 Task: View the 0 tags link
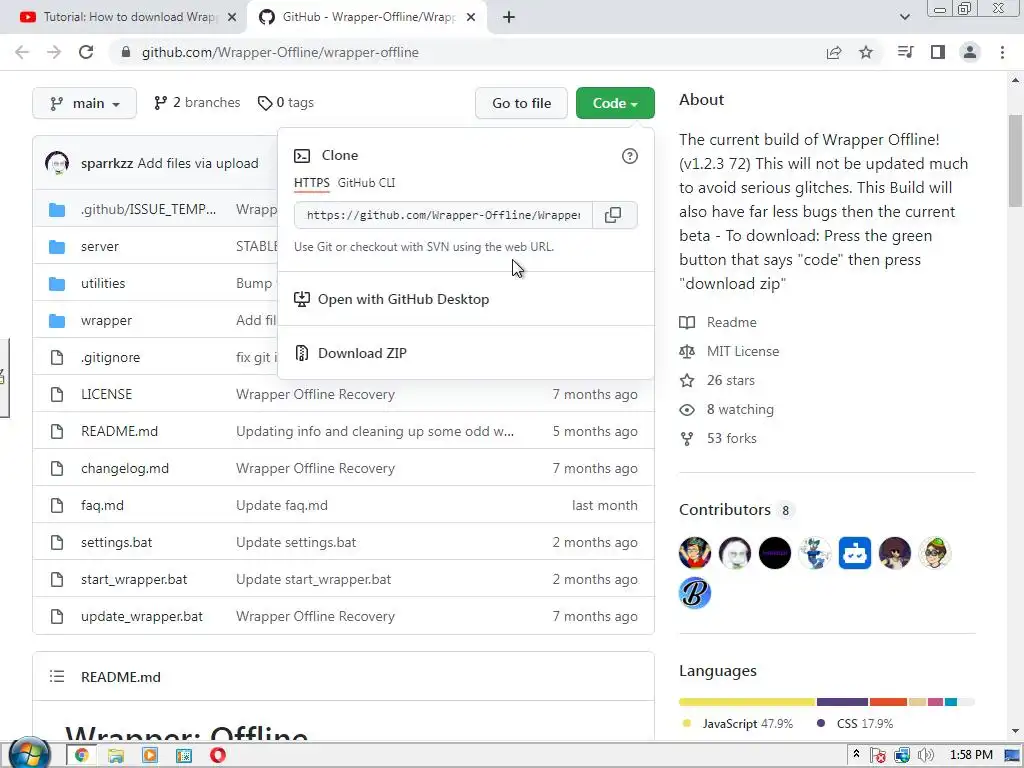[285, 103]
